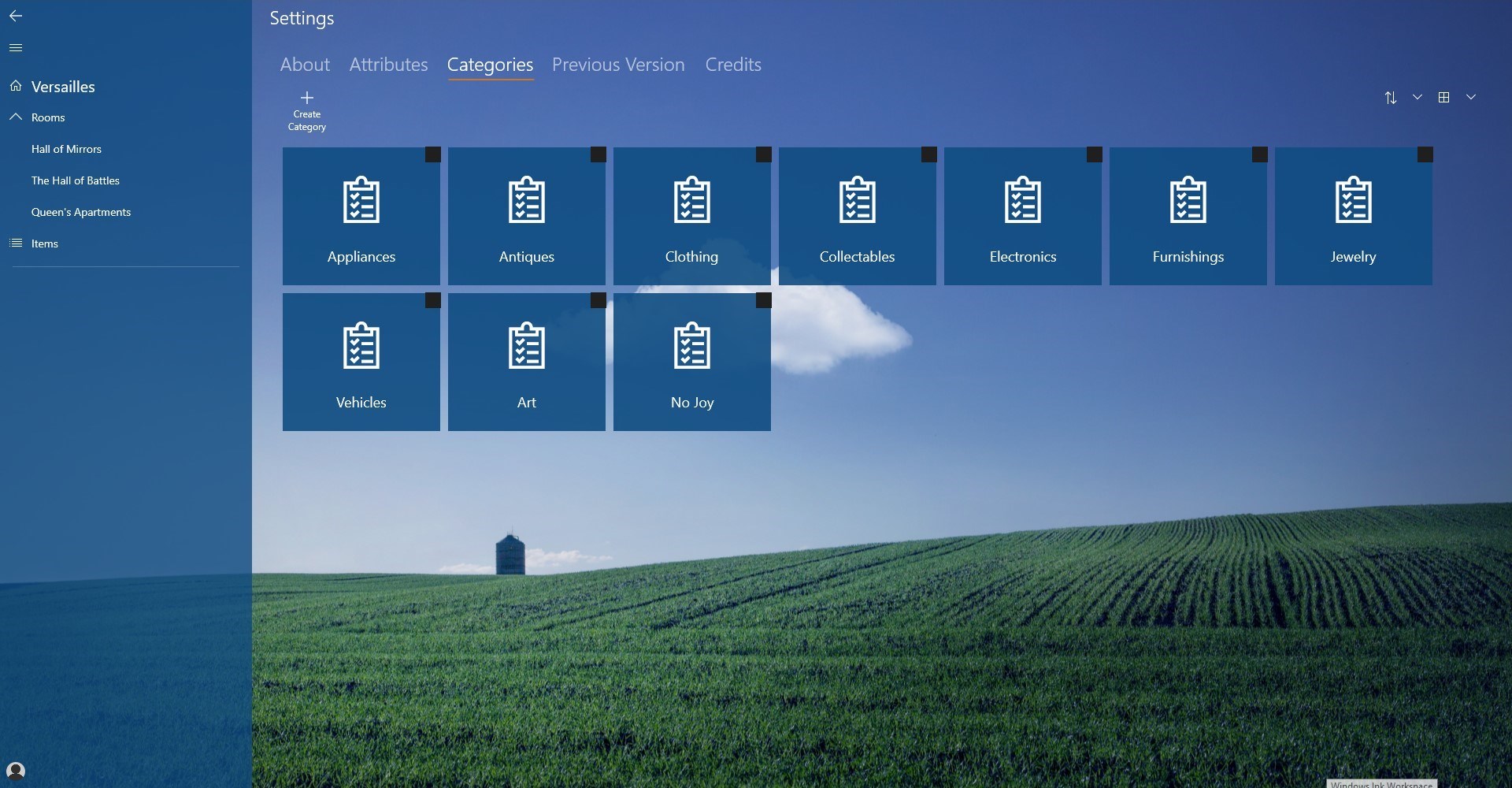The image size is (1512, 788).
Task: Switch to the Credits tab
Action: (733, 65)
